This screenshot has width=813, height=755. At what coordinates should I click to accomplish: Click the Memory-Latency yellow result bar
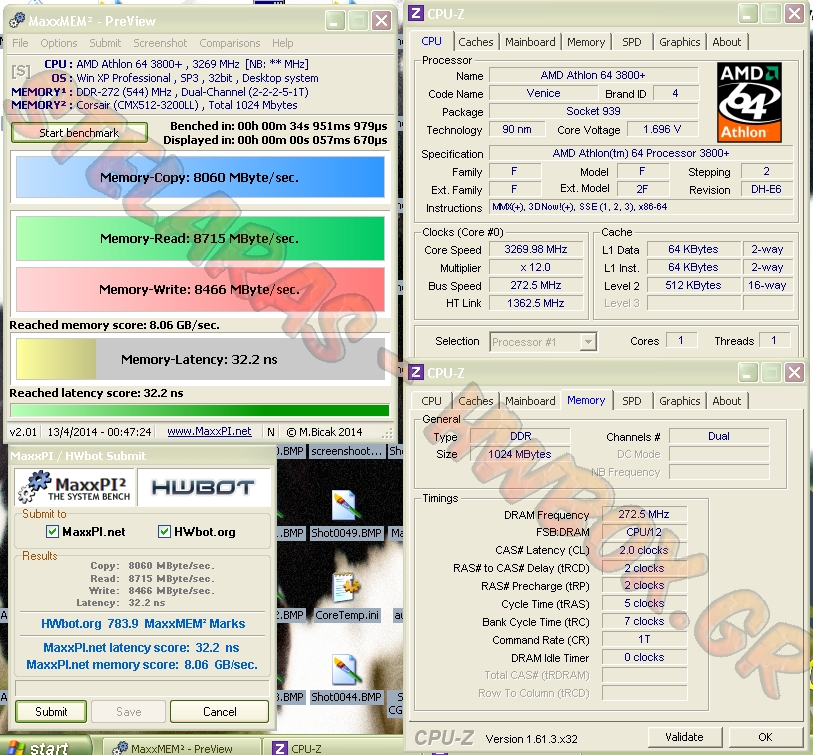pos(200,359)
